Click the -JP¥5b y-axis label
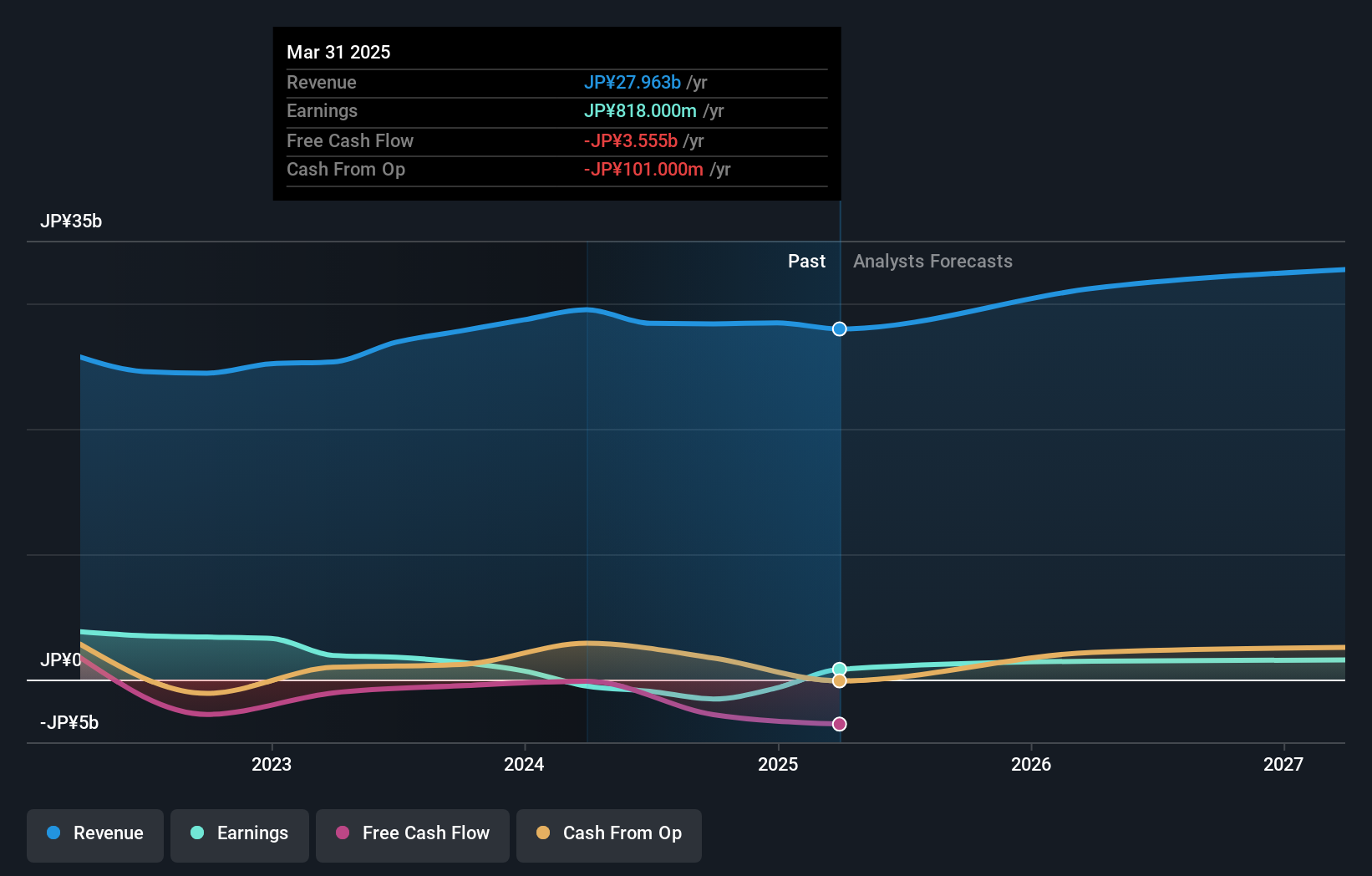The image size is (1372, 876). (x=69, y=722)
